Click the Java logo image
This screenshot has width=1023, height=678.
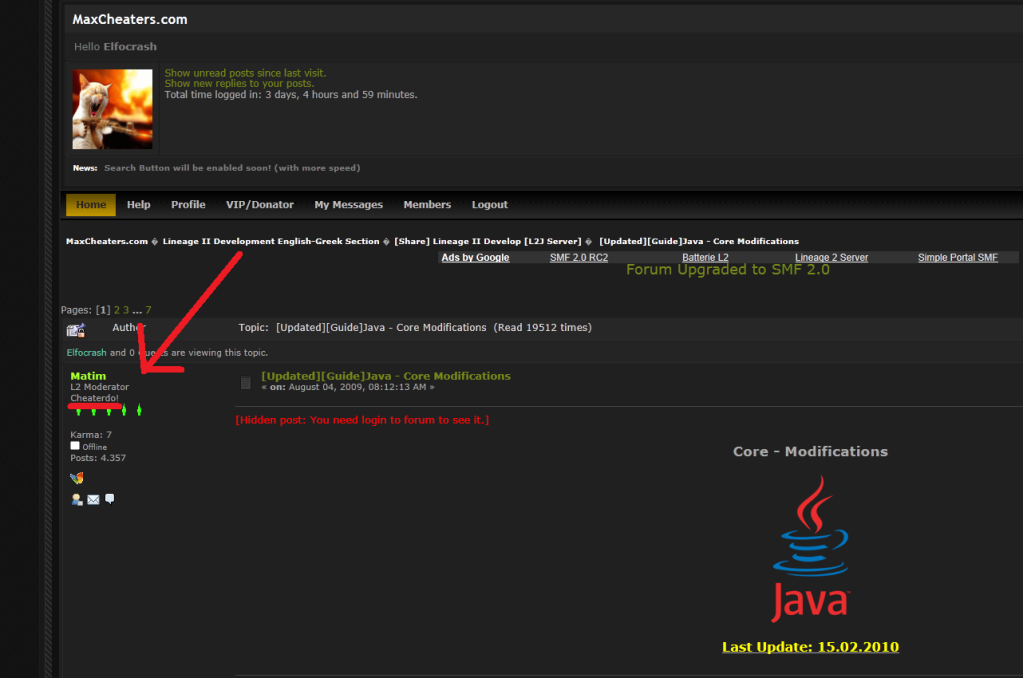click(810, 548)
